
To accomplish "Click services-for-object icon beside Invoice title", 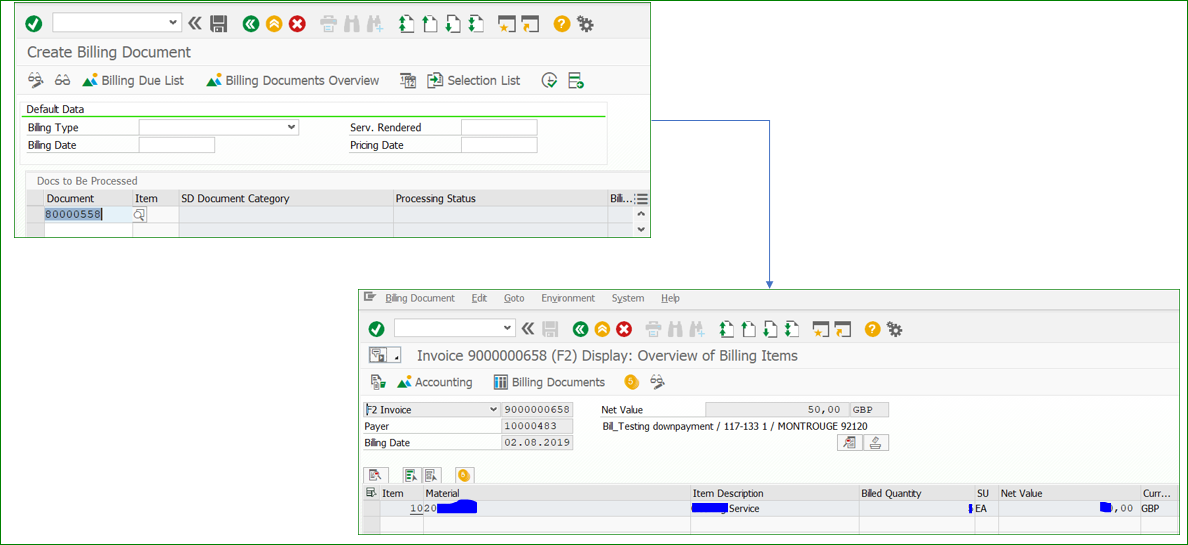I will pos(384,356).
